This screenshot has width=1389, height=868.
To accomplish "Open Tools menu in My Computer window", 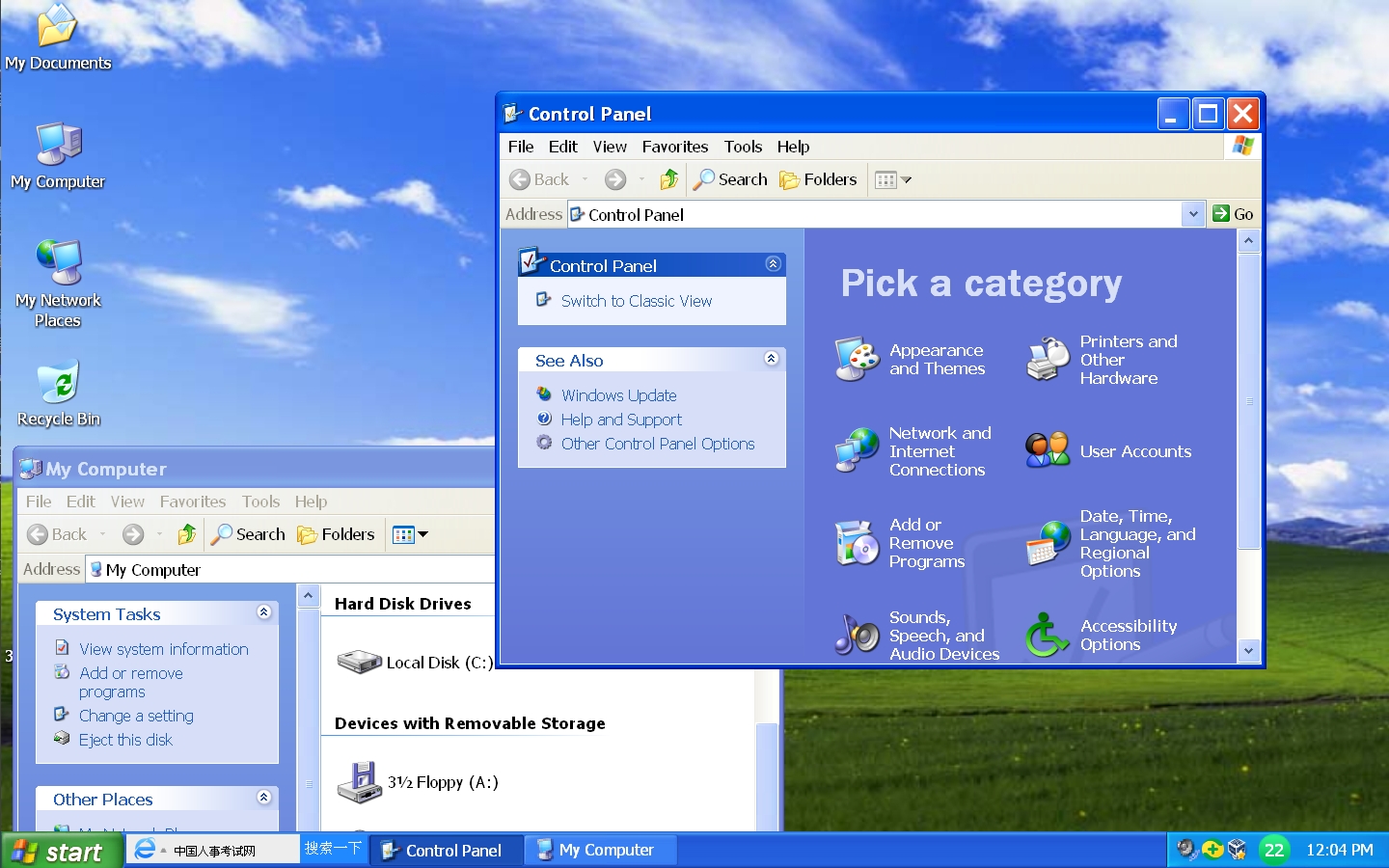I will pos(260,502).
